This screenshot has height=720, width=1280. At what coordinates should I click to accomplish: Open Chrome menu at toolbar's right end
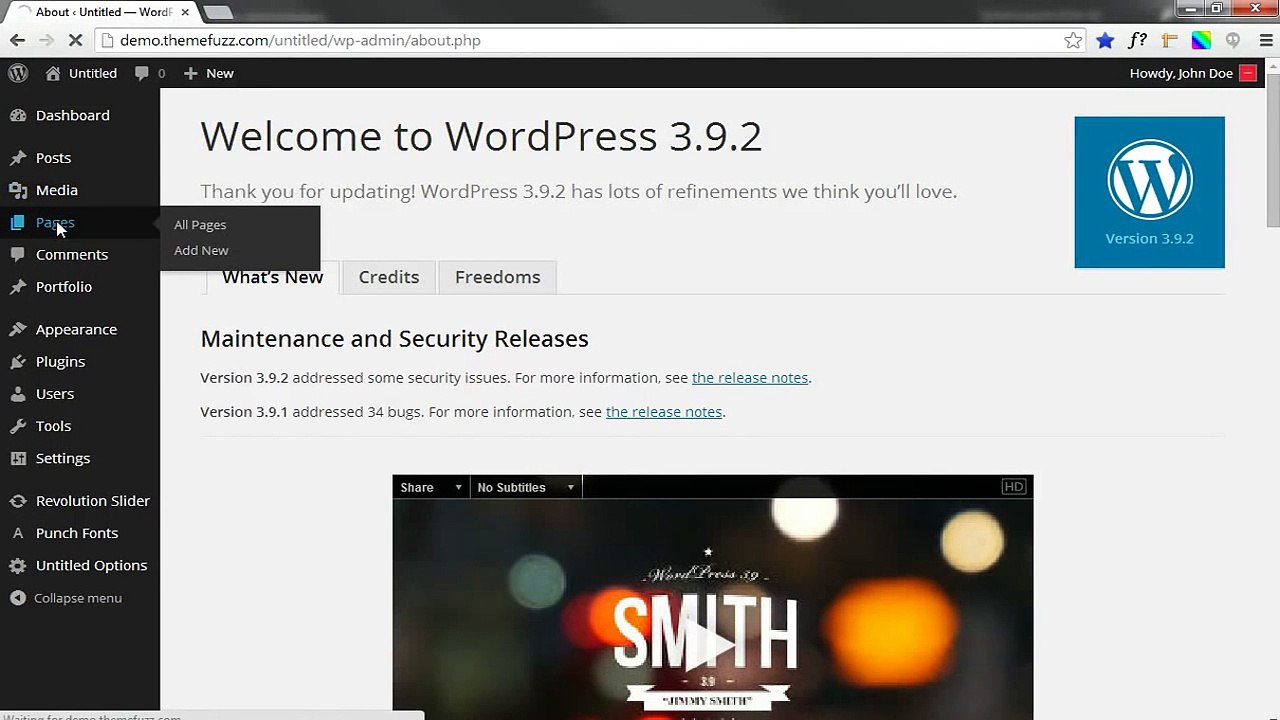[1265, 40]
